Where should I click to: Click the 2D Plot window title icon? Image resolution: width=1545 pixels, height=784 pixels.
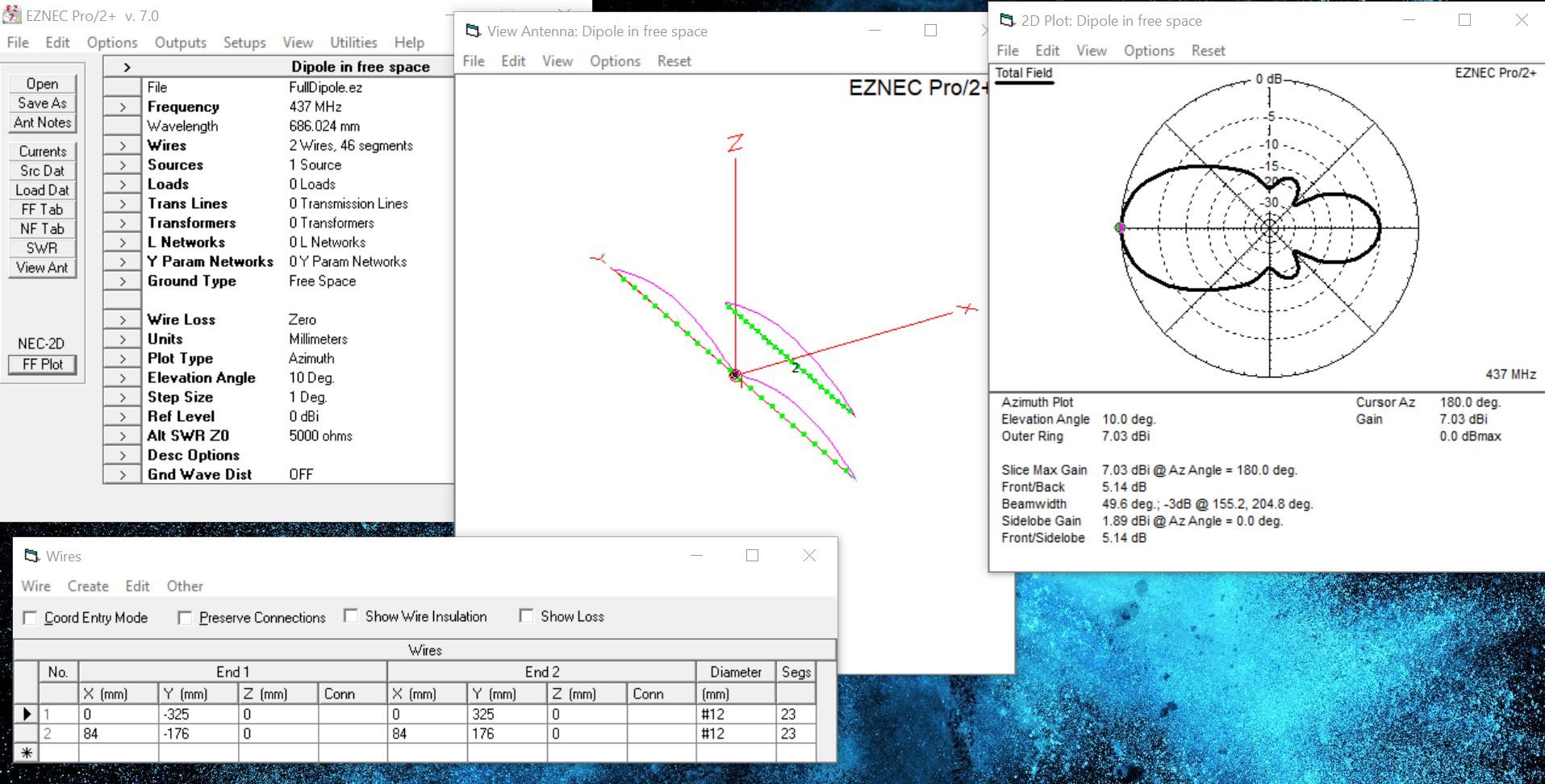click(1007, 20)
